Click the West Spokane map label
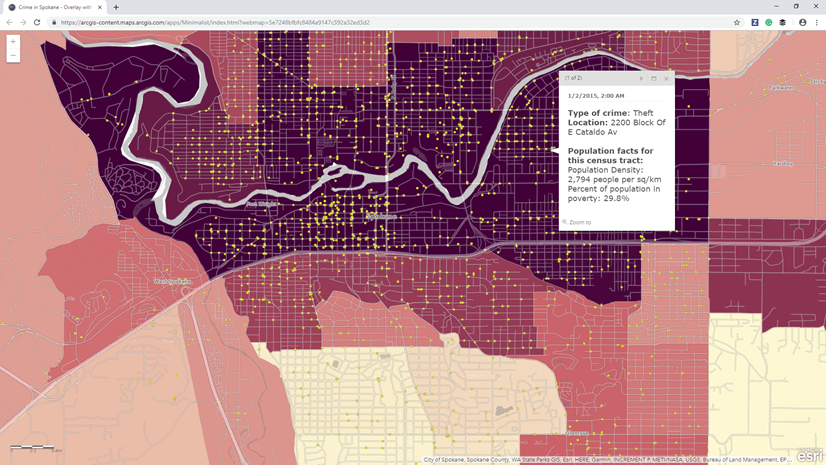826x465 pixels. tap(172, 281)
